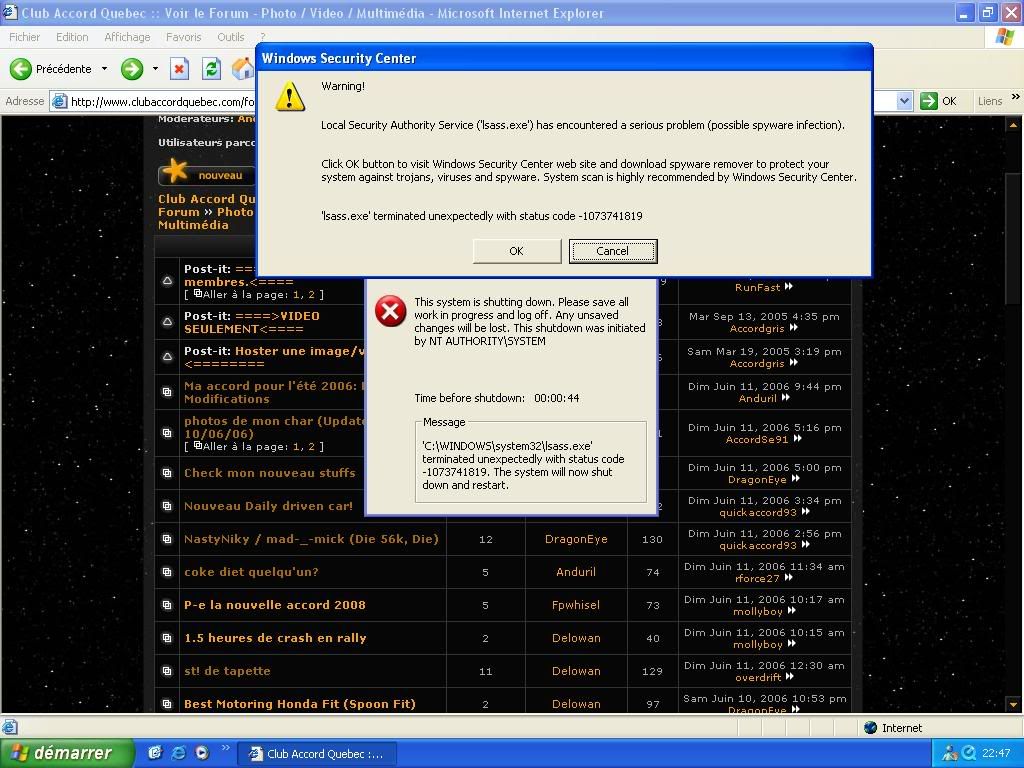The height and width of the screenshot is (768, 1024).
Task: Open thread 'P-e la nouvelle accord 2008'
Action: [275, 605]
